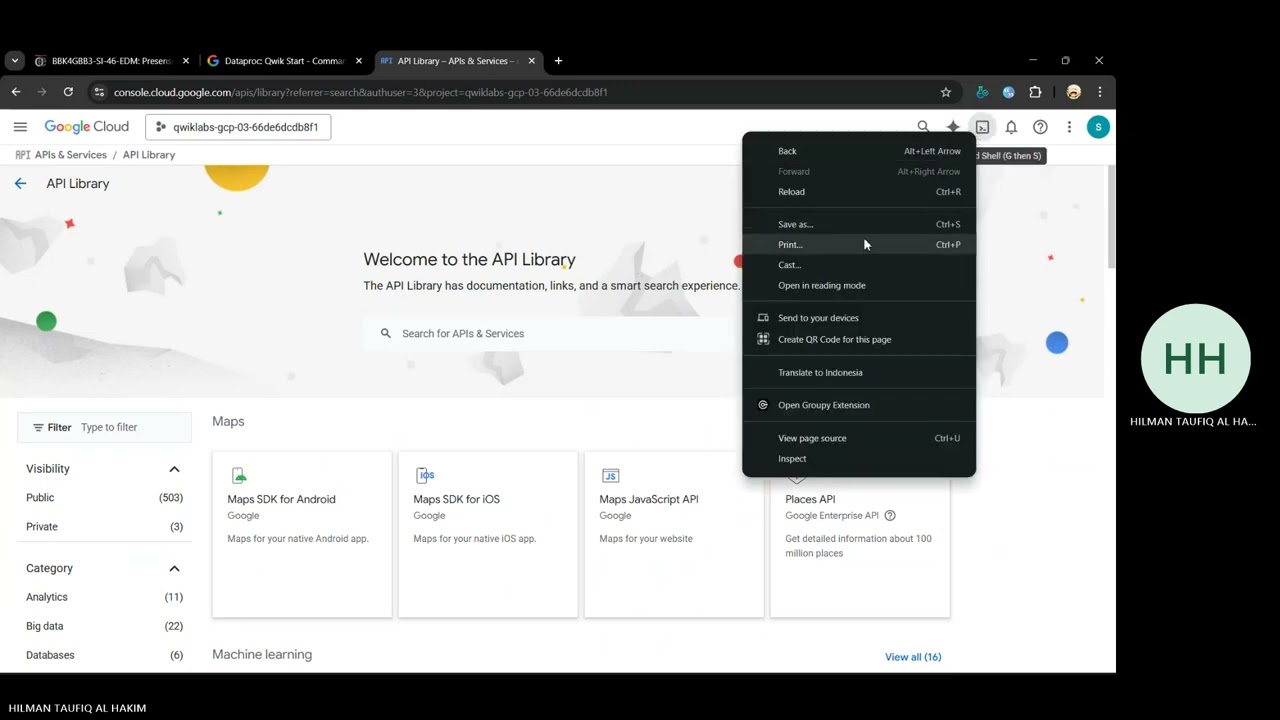Screen dimensions: 1280x720
Task: Click the page vertical scrollbar
Action: pos(1111,217)
